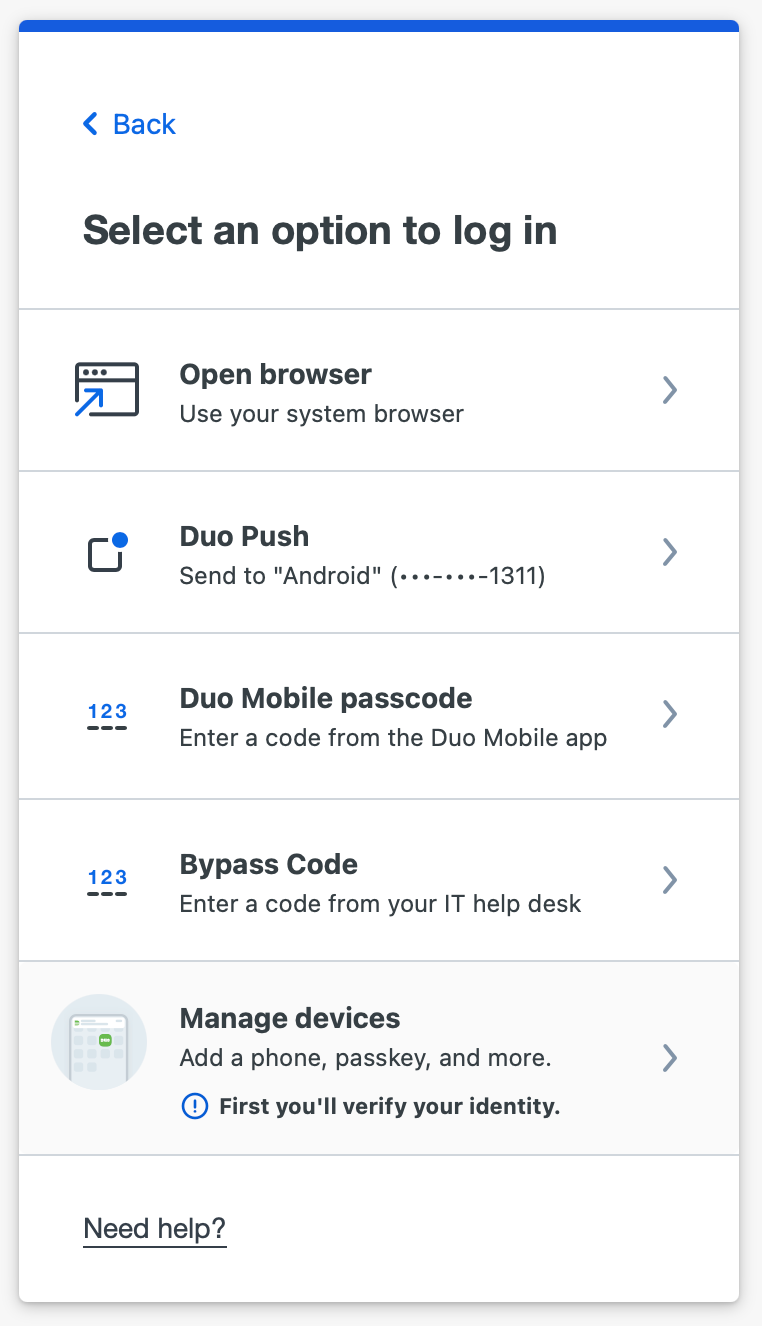Click "Enter a code from your IT help desk"
This screenshot has height=1326, width=762.
pyautogui.click(x=380, y=904)
